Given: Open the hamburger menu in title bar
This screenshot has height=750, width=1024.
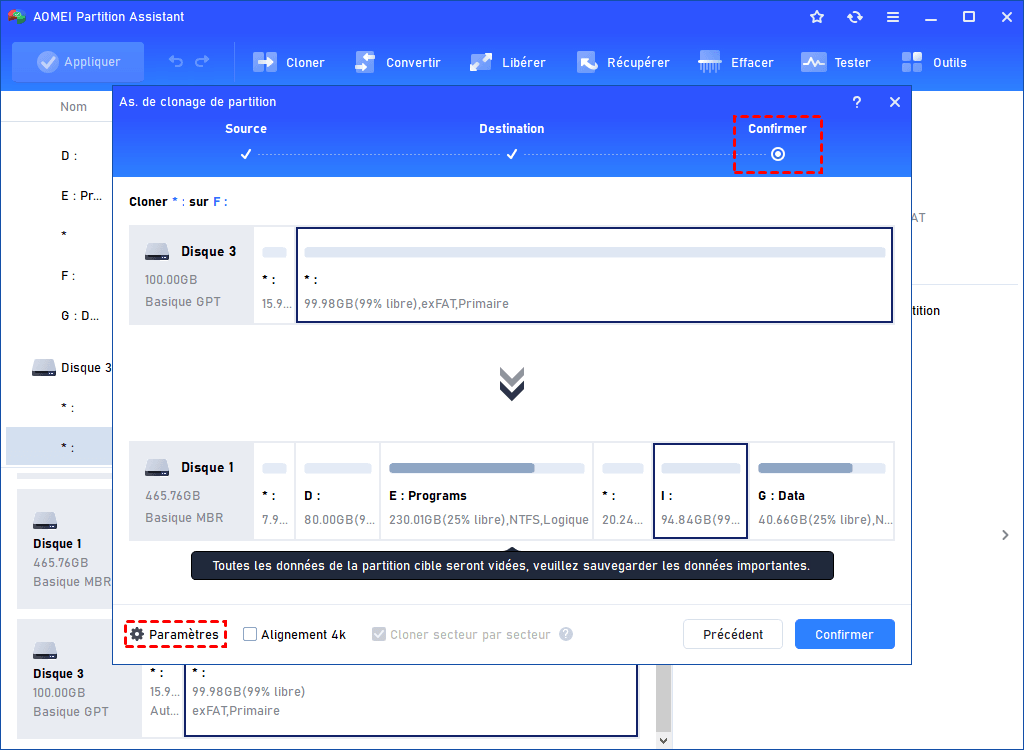Looking at the screenshot, I should pos(893,16).
